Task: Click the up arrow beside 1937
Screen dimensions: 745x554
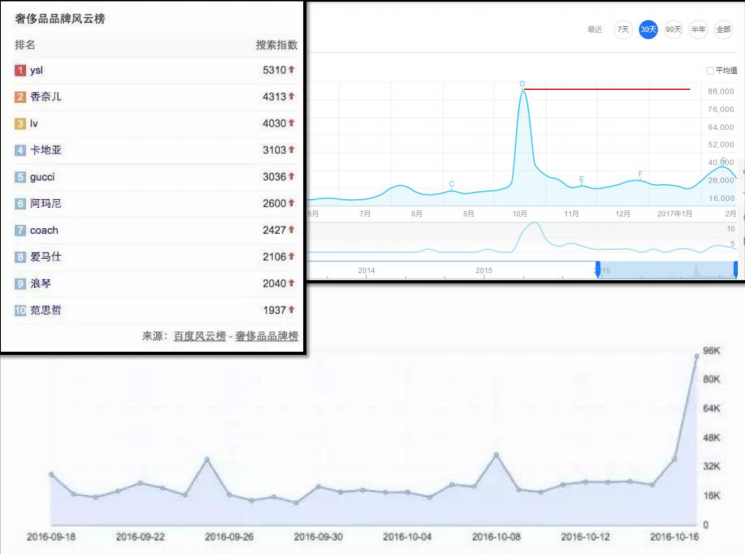Action: click(292, 309)
